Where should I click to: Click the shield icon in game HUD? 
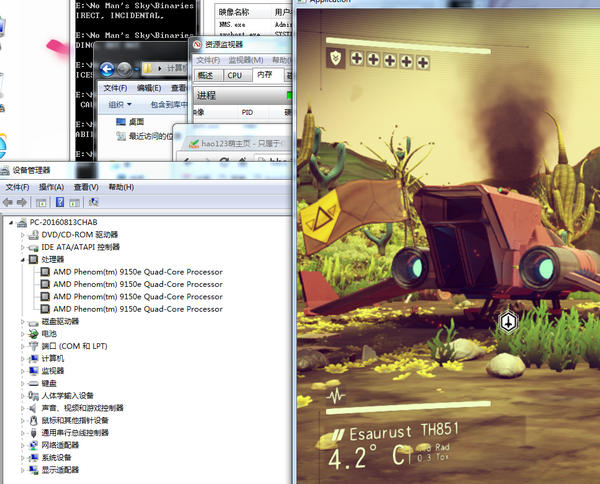pyautogui.click(x=336, y=58)
